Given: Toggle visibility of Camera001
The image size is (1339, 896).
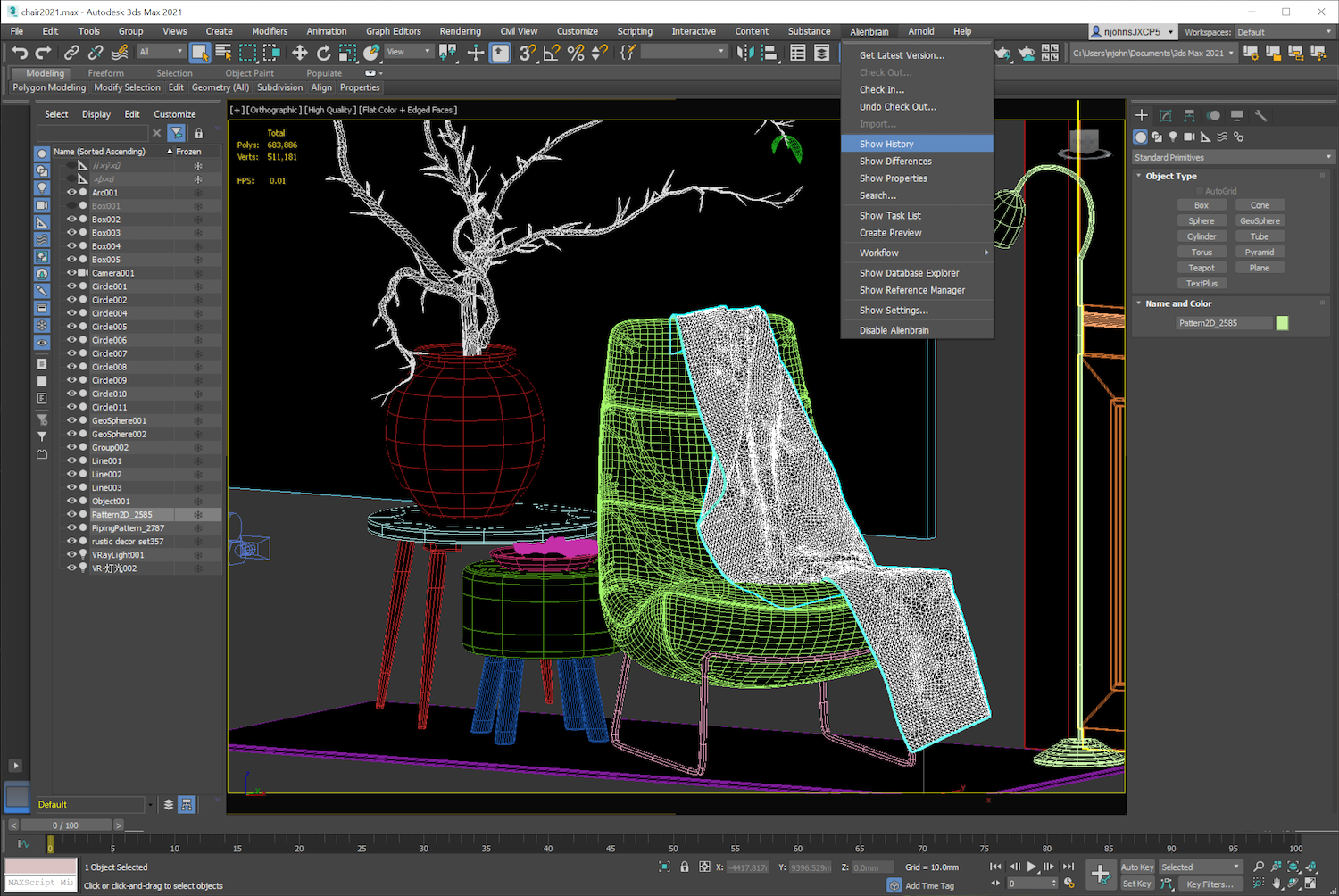Looking at the screenshot, I should pos(71,273).
